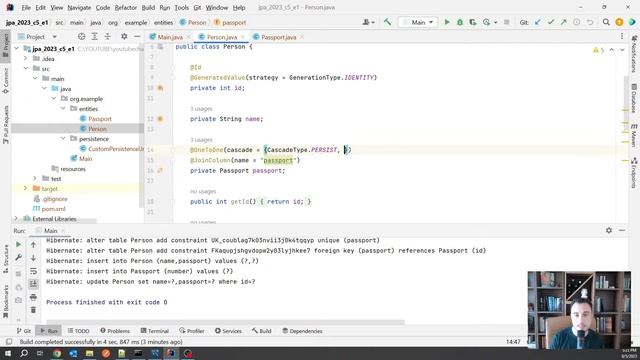Select Passport class in project tree
The image size is (640, 360).
point(100,119)
